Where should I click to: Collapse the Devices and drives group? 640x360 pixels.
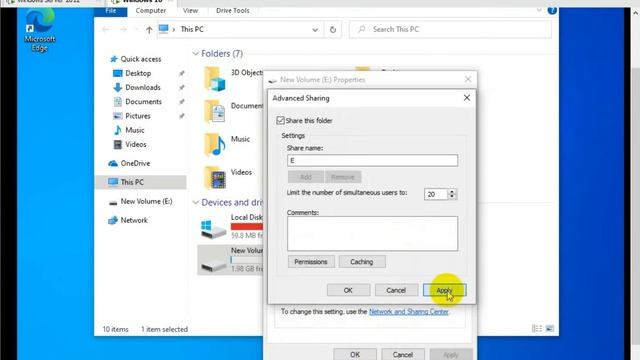(196, 202)
